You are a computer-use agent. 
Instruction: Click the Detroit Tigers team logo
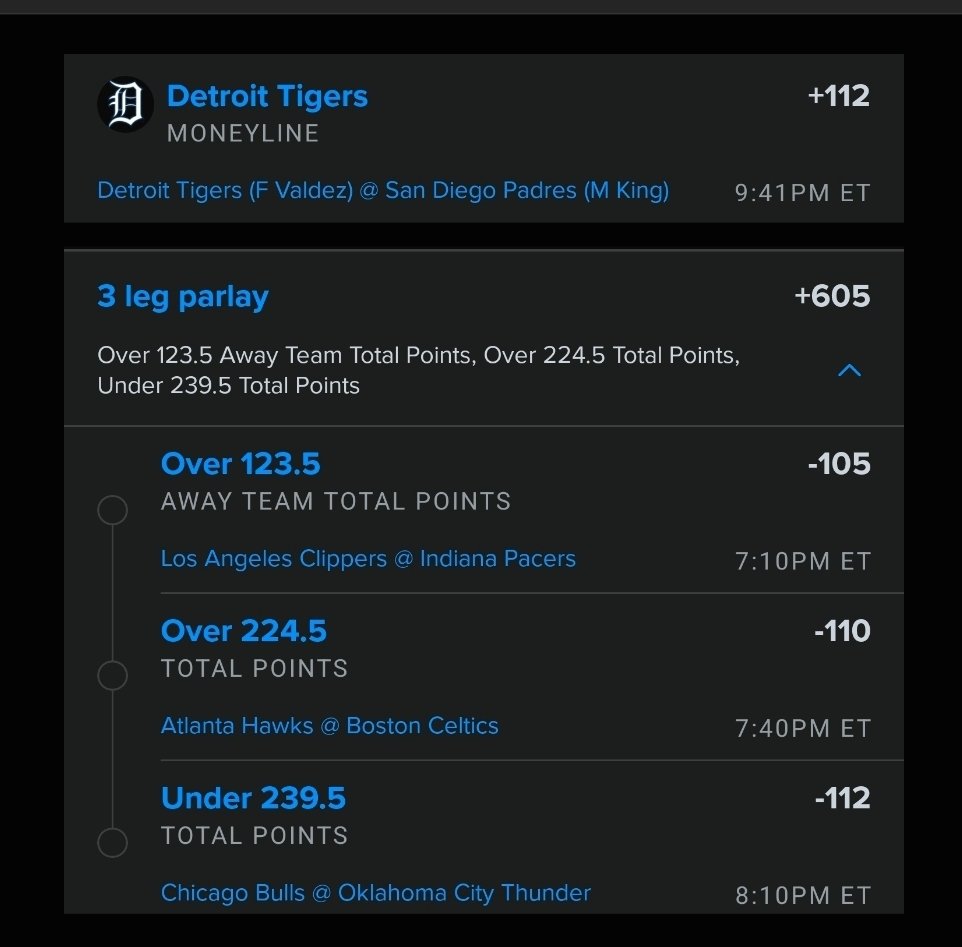tap(125, 104)
